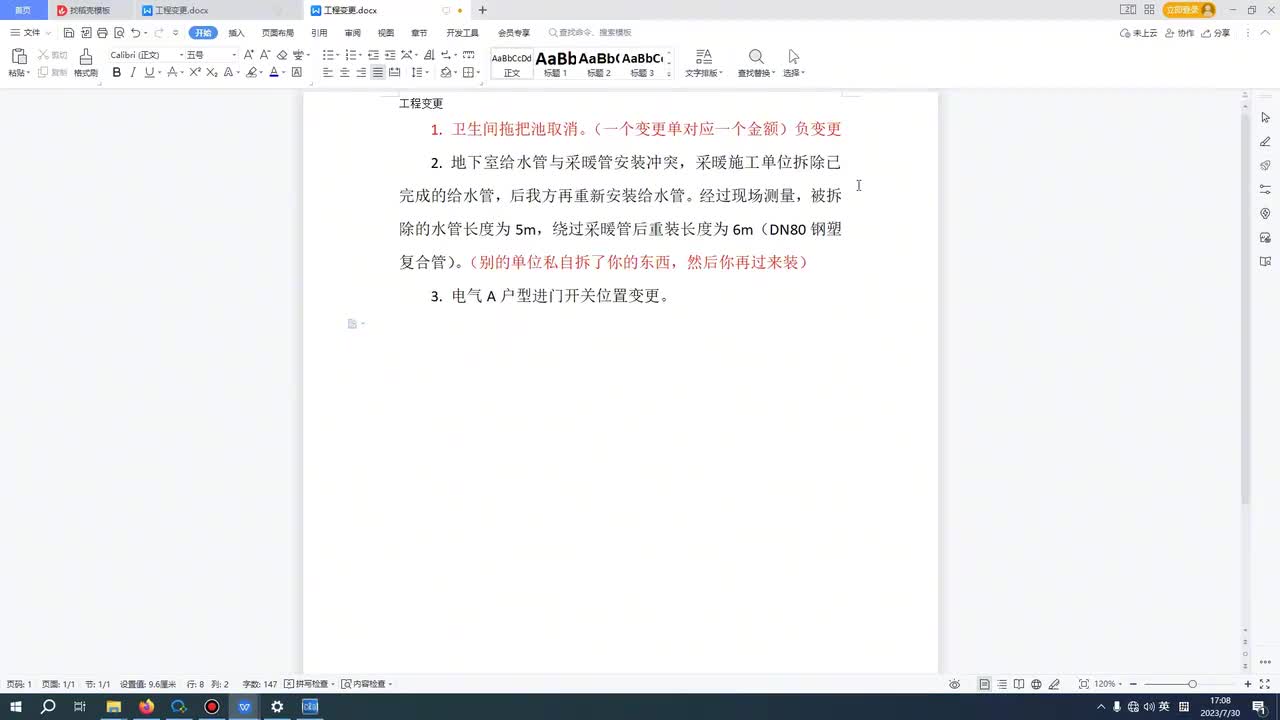Add a new document tab with plus
The width and height of the screenshot is (1280, 720).
[x=483, y=10]
